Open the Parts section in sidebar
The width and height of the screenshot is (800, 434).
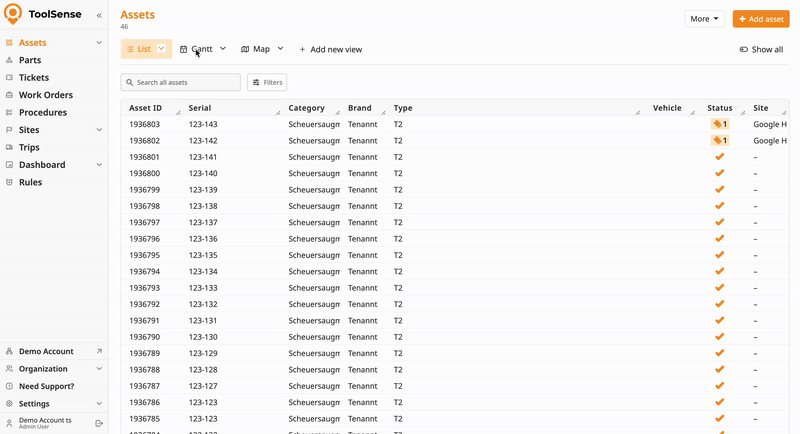[30, 60]
